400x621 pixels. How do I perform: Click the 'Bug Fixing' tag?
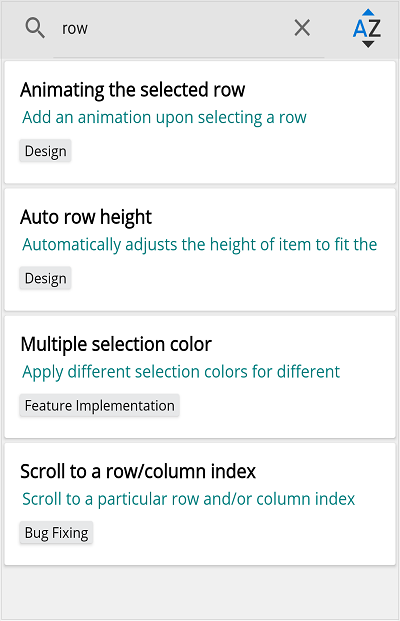click(56, 533)
